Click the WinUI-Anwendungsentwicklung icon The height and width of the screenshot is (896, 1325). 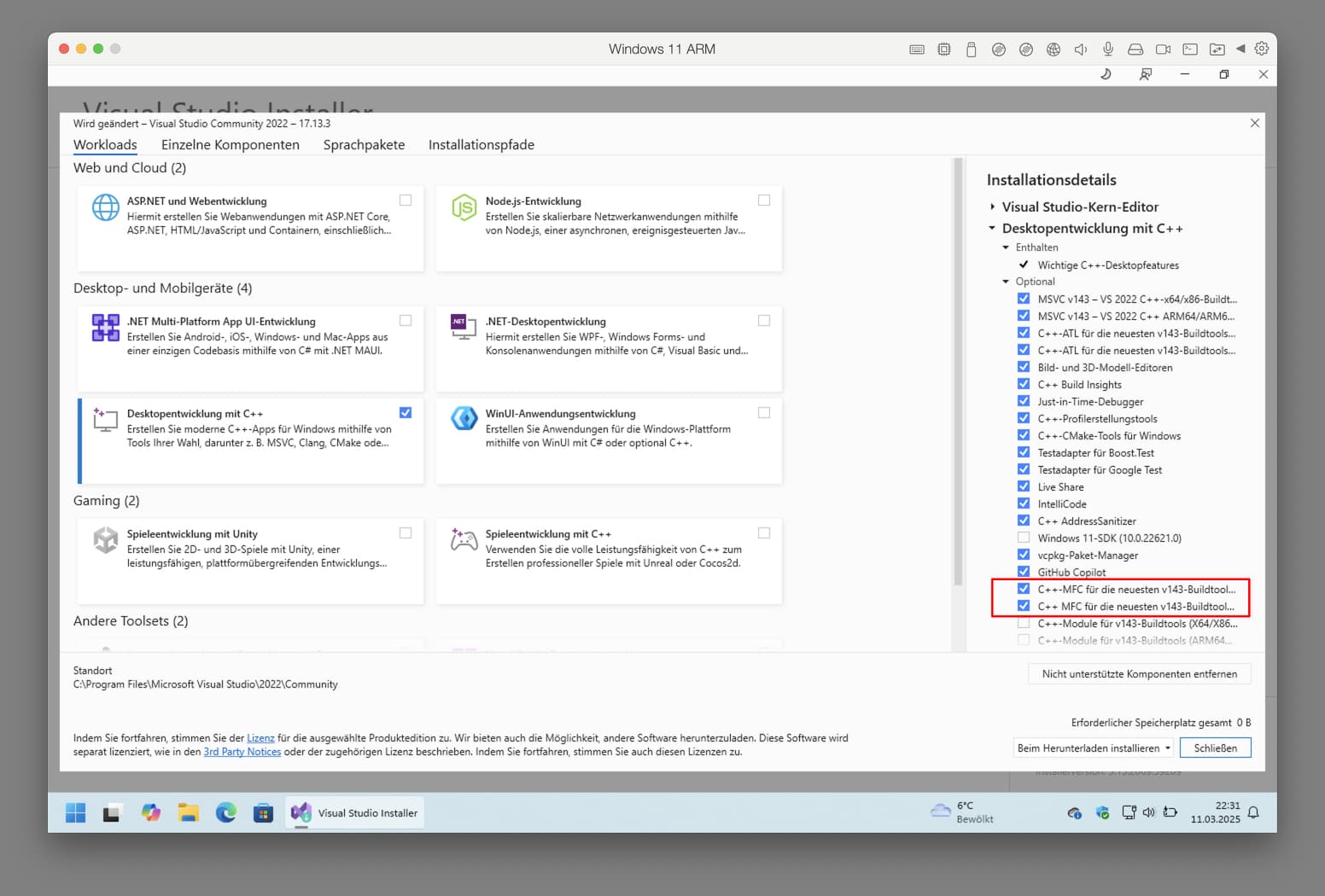tap(464, 418)
